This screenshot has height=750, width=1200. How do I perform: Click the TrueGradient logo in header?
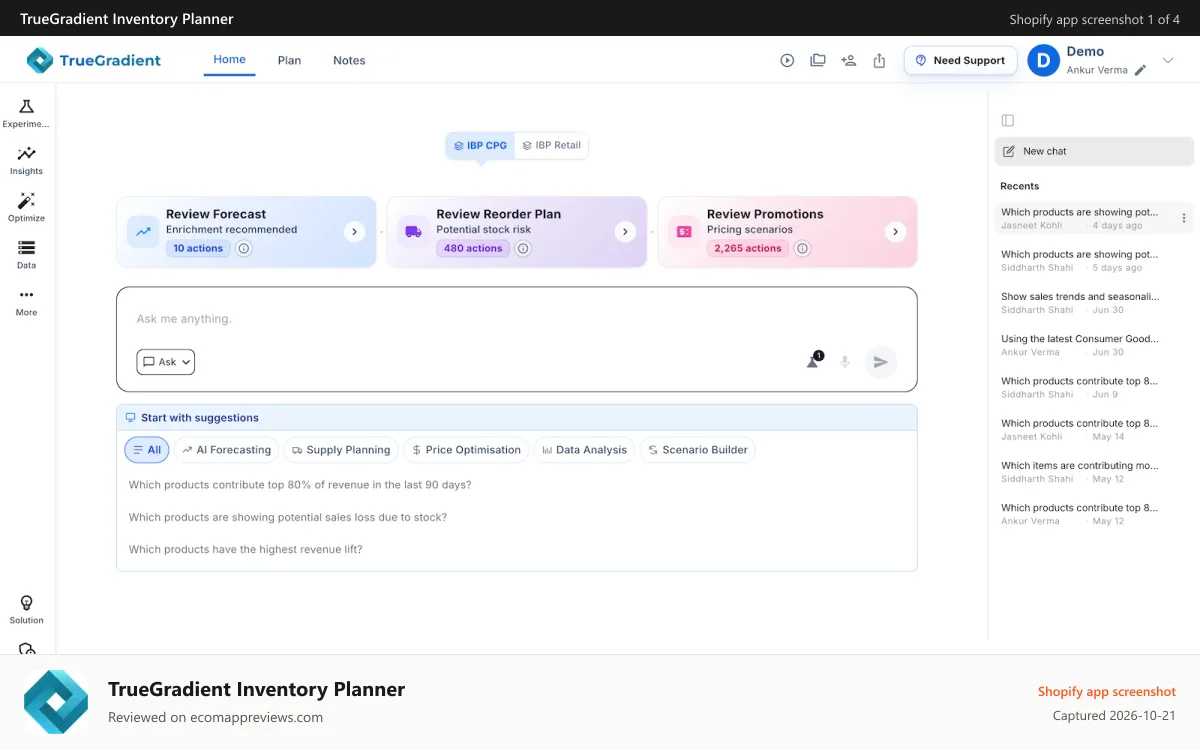tap(93, 60)
